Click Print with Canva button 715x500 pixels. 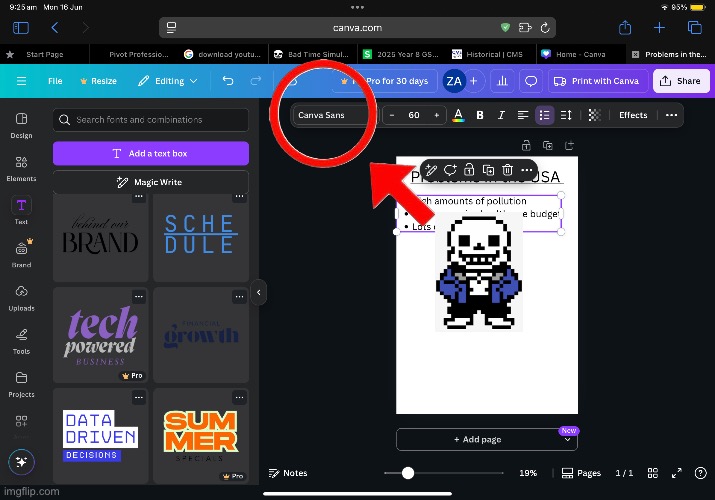(597, 81)
